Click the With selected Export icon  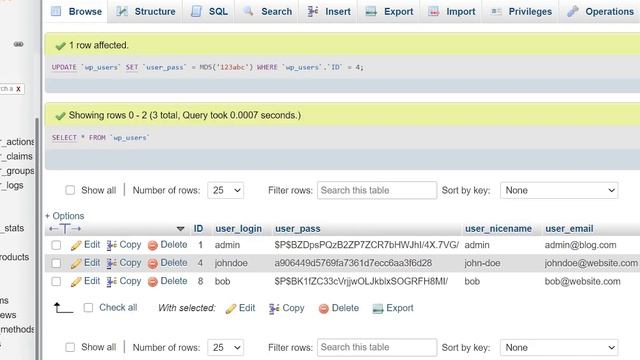tap(378, 309)
